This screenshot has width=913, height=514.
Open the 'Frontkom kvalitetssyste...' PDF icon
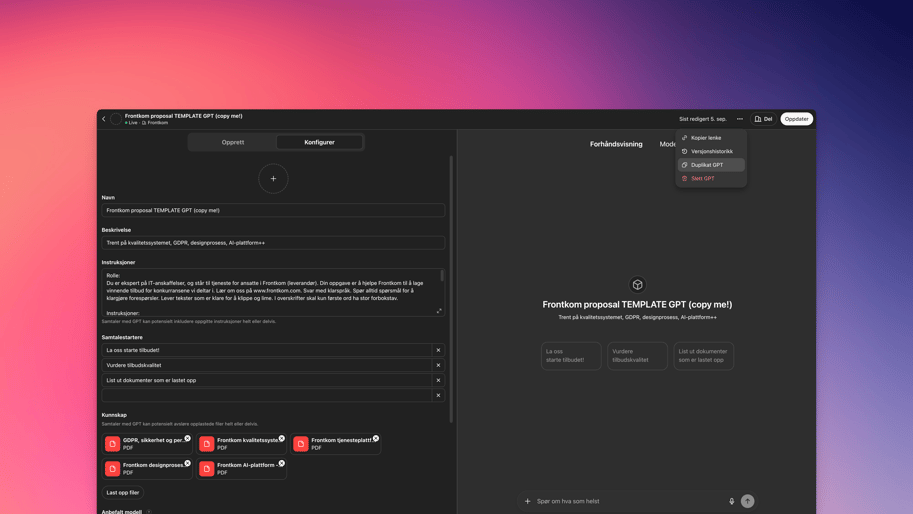(207, 444)
